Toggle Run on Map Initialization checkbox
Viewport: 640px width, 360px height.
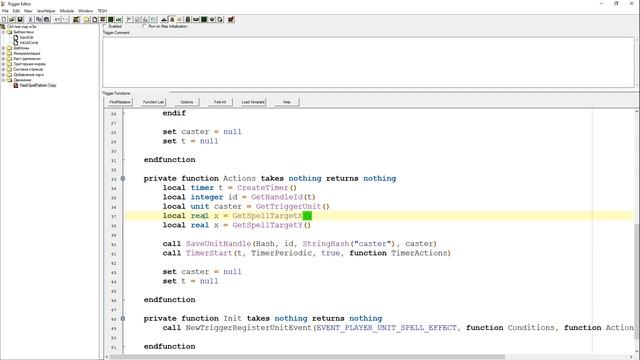(x=144, y=26)
